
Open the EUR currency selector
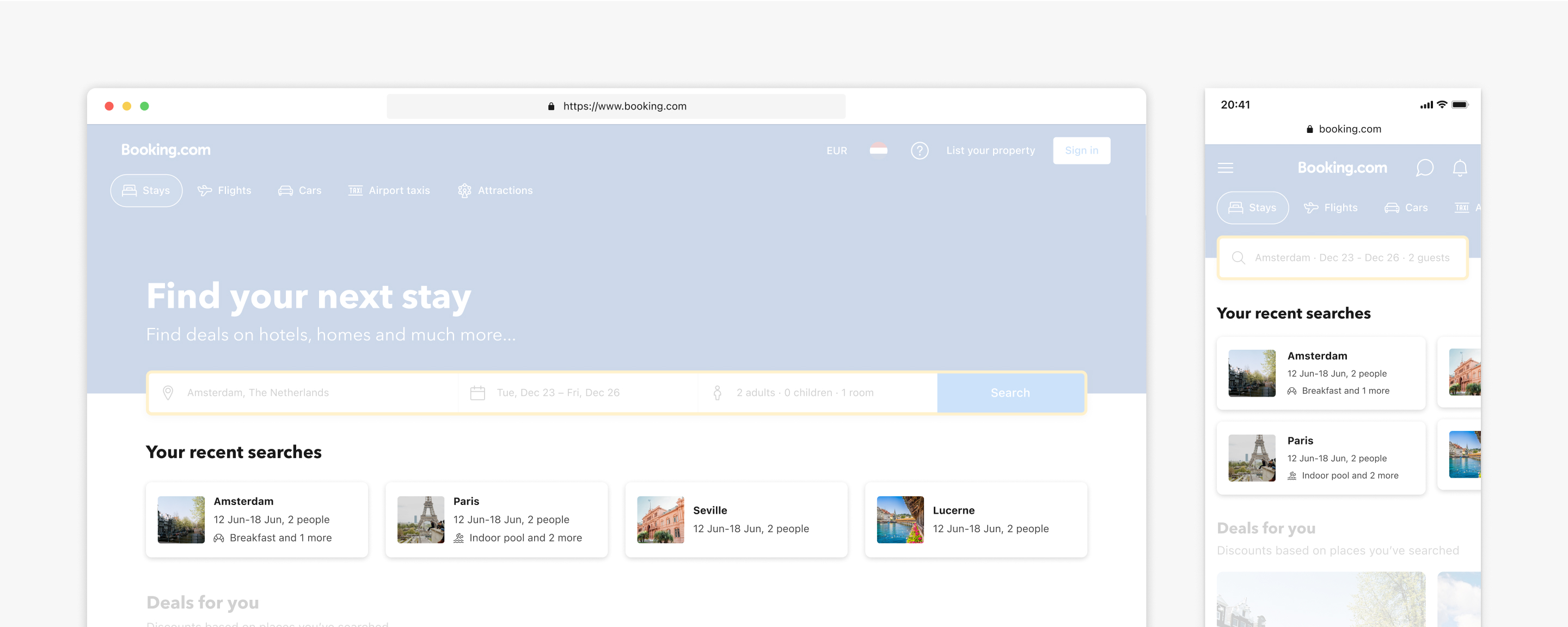point(836,150)
